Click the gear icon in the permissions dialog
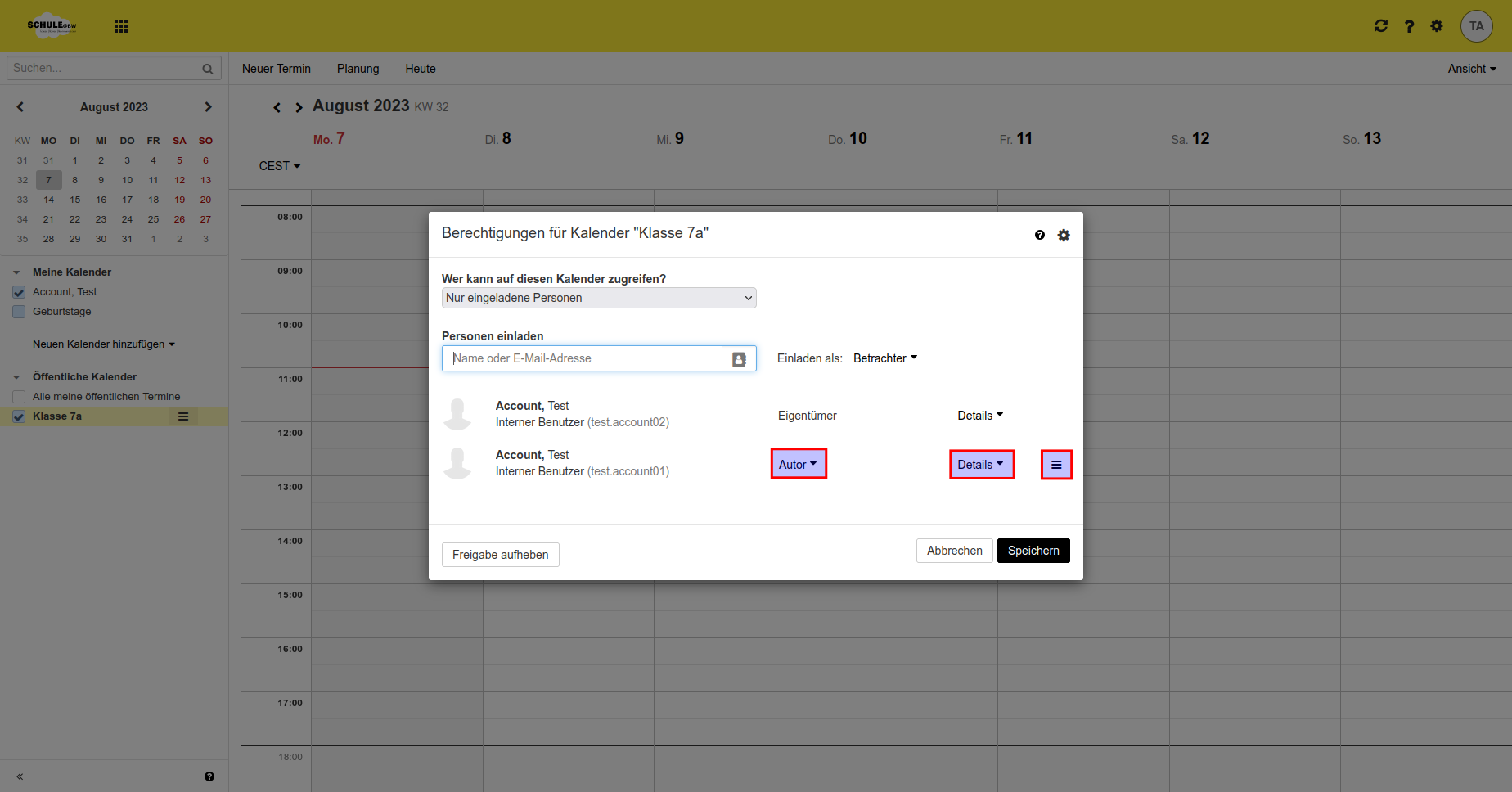Viewport: 1512px width, 792px height. (x=1064, y=235)
